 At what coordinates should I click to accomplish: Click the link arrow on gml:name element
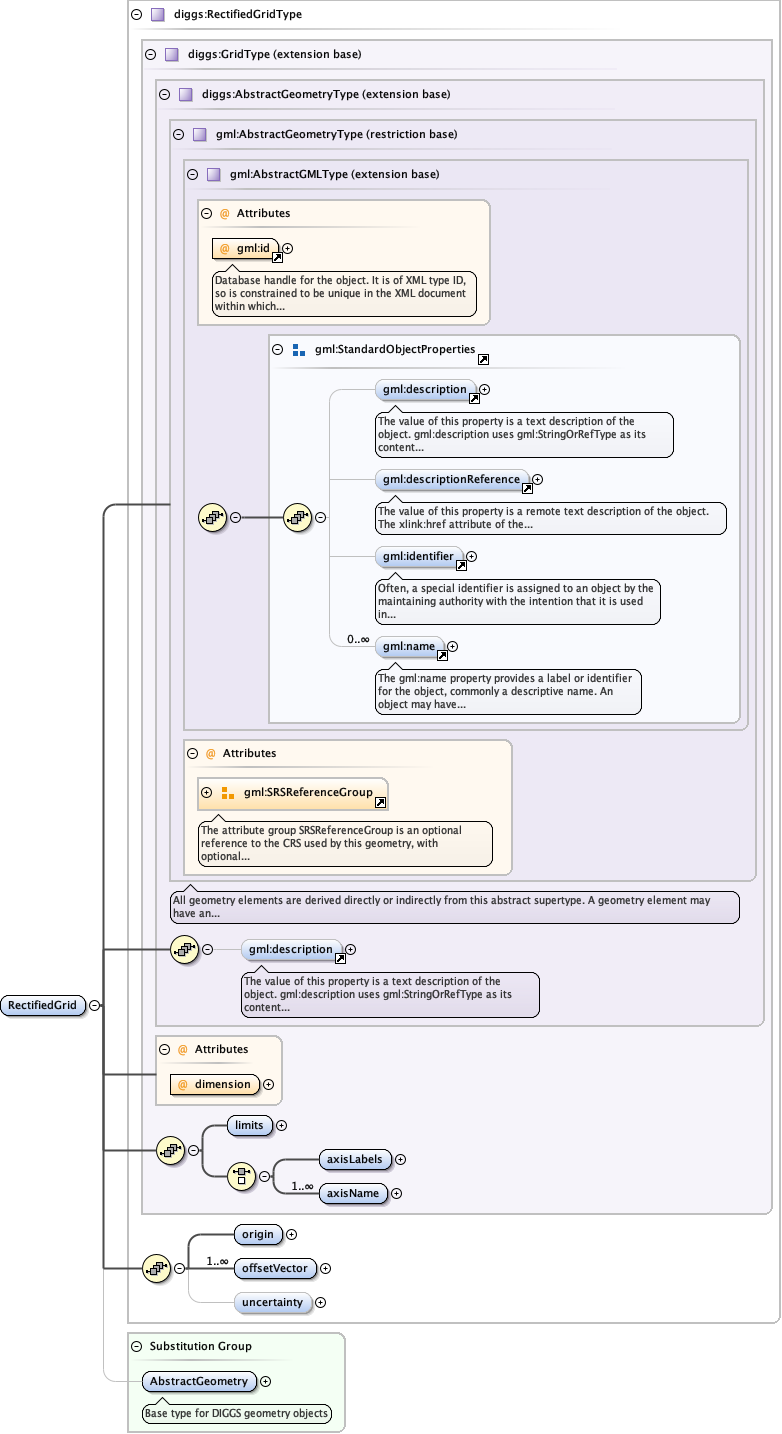coord(442,655)
